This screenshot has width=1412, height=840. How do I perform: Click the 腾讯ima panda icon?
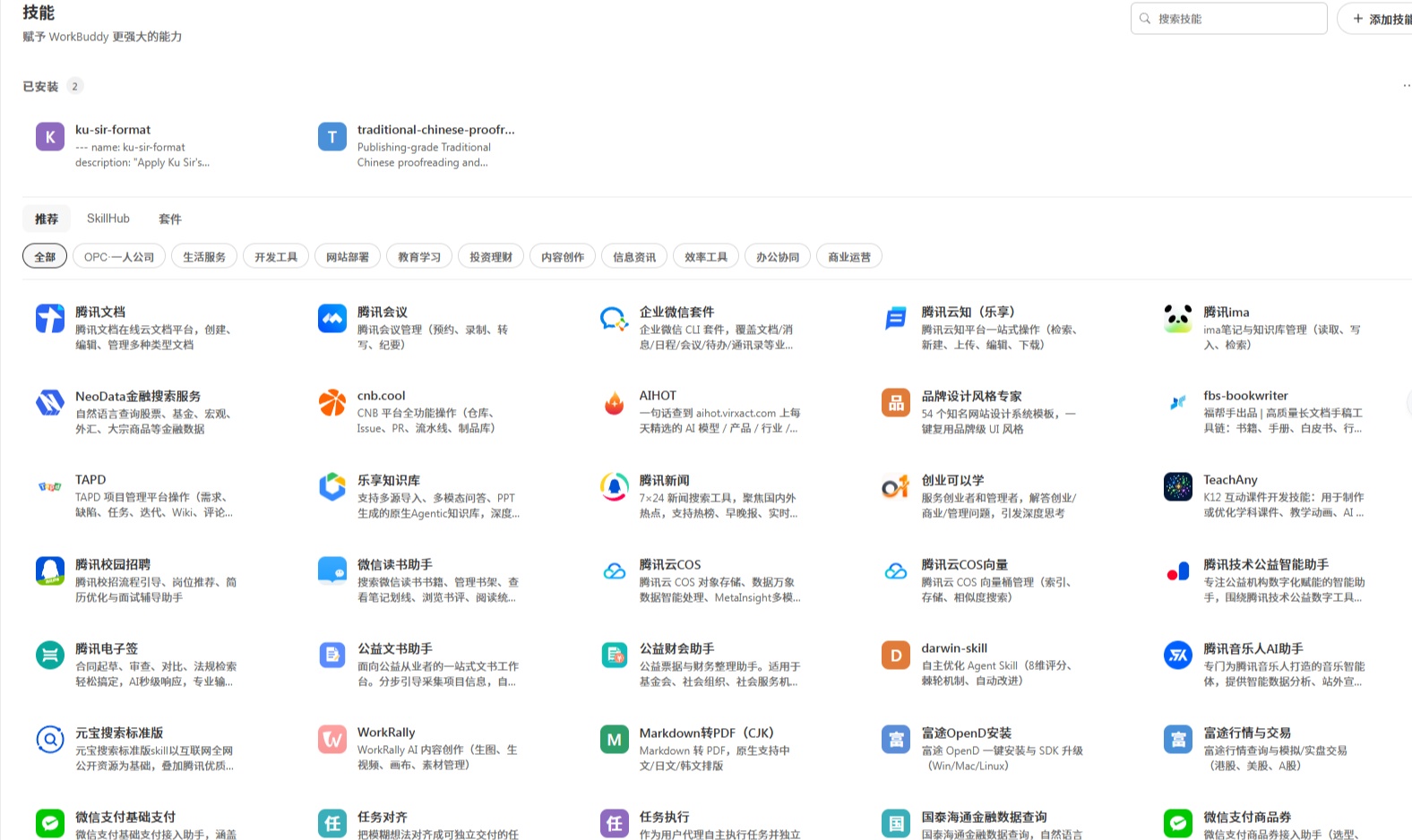[1178, 318]
